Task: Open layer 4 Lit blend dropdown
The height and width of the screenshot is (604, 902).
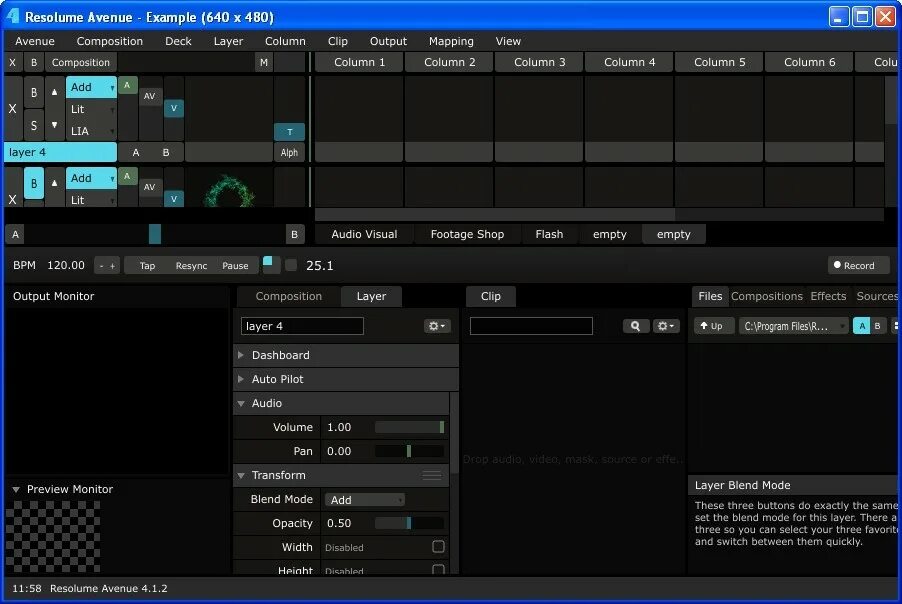Action: click(91, 109)
